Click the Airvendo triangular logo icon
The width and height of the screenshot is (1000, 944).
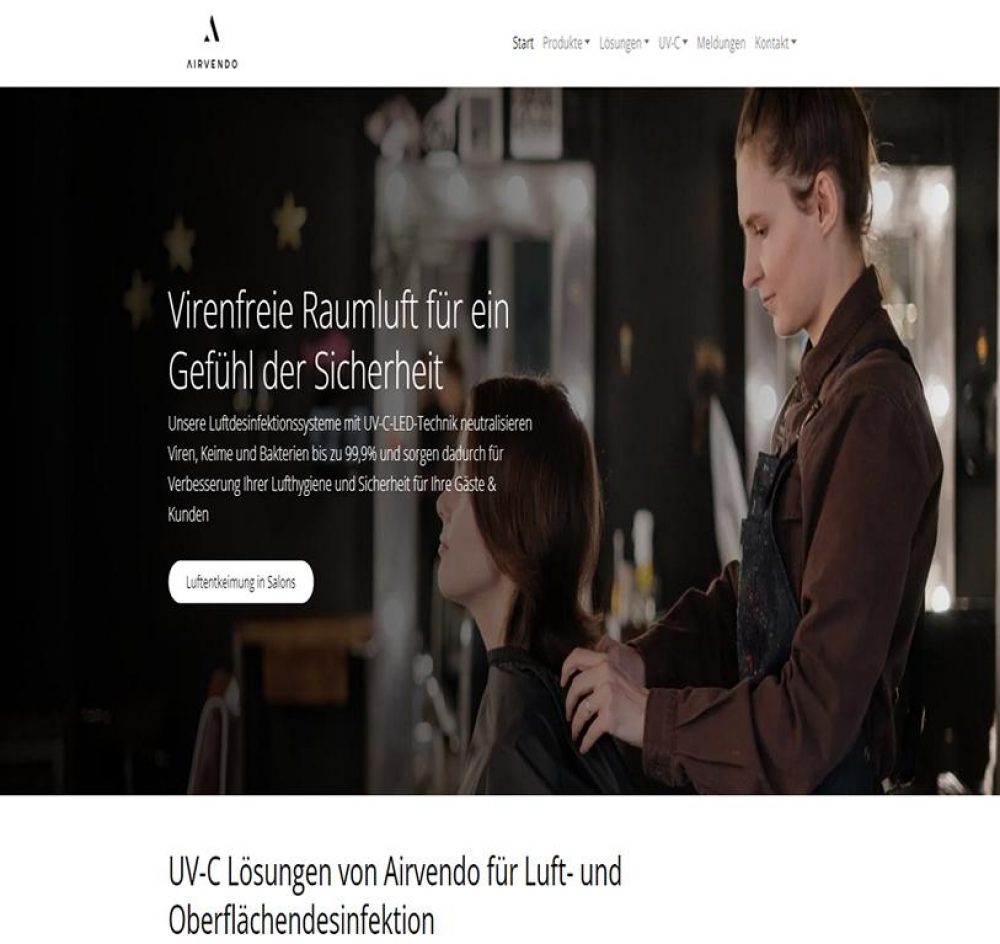(x=212, y=30)
